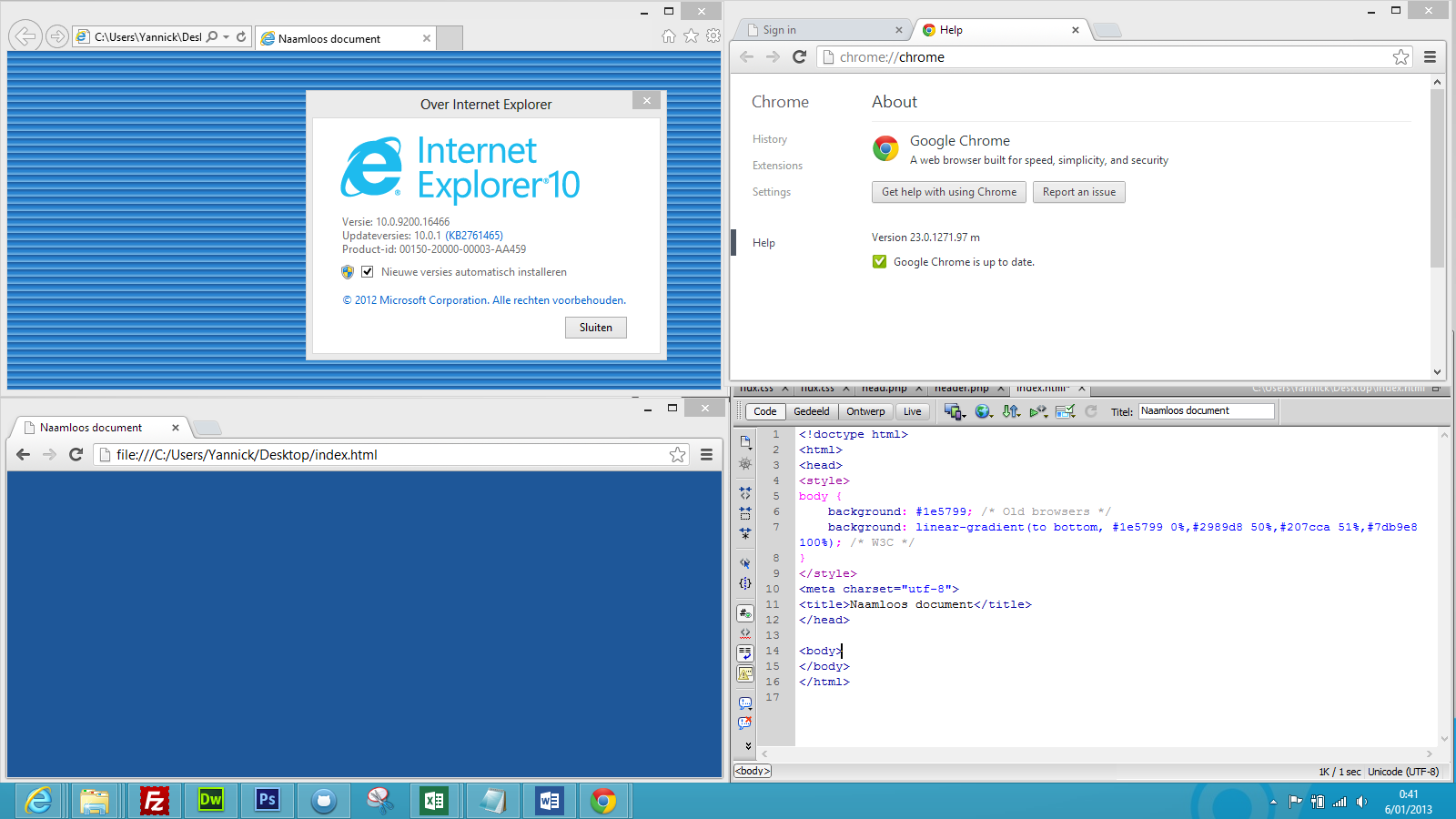The width and height of the screenshot is (1456, 819).
Task: Open Microsoft Corporation copyright link
Action: point(484,300)
